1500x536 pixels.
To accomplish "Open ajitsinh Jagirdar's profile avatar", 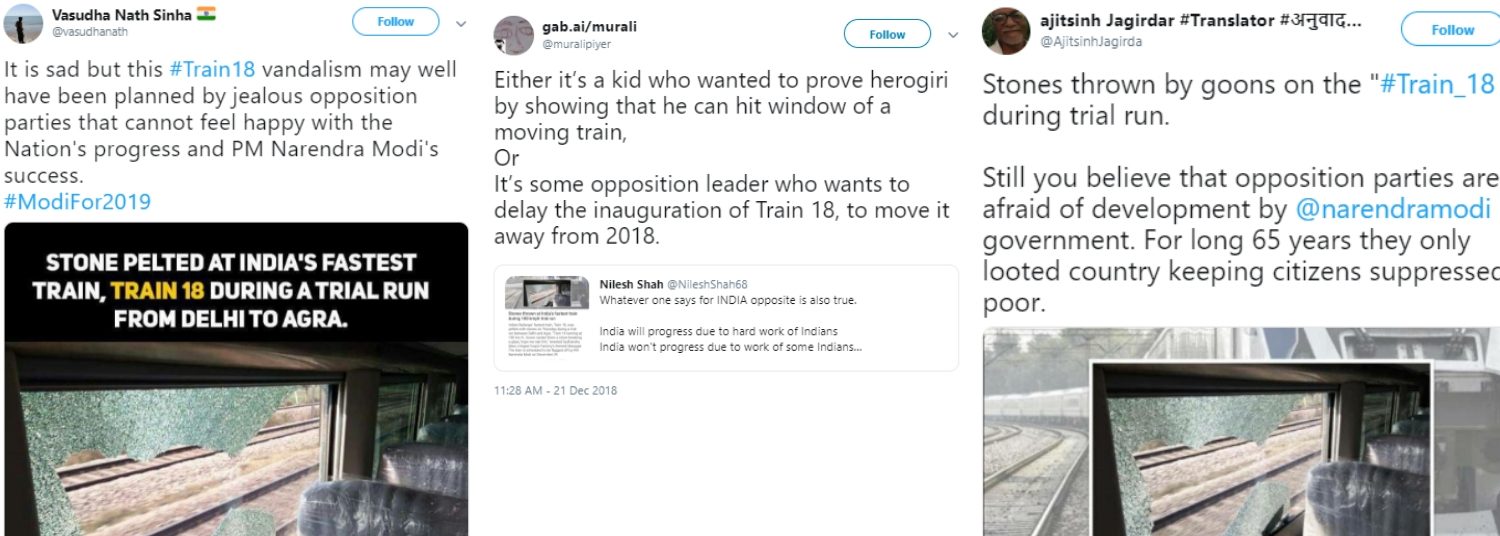I will 1006,31.
